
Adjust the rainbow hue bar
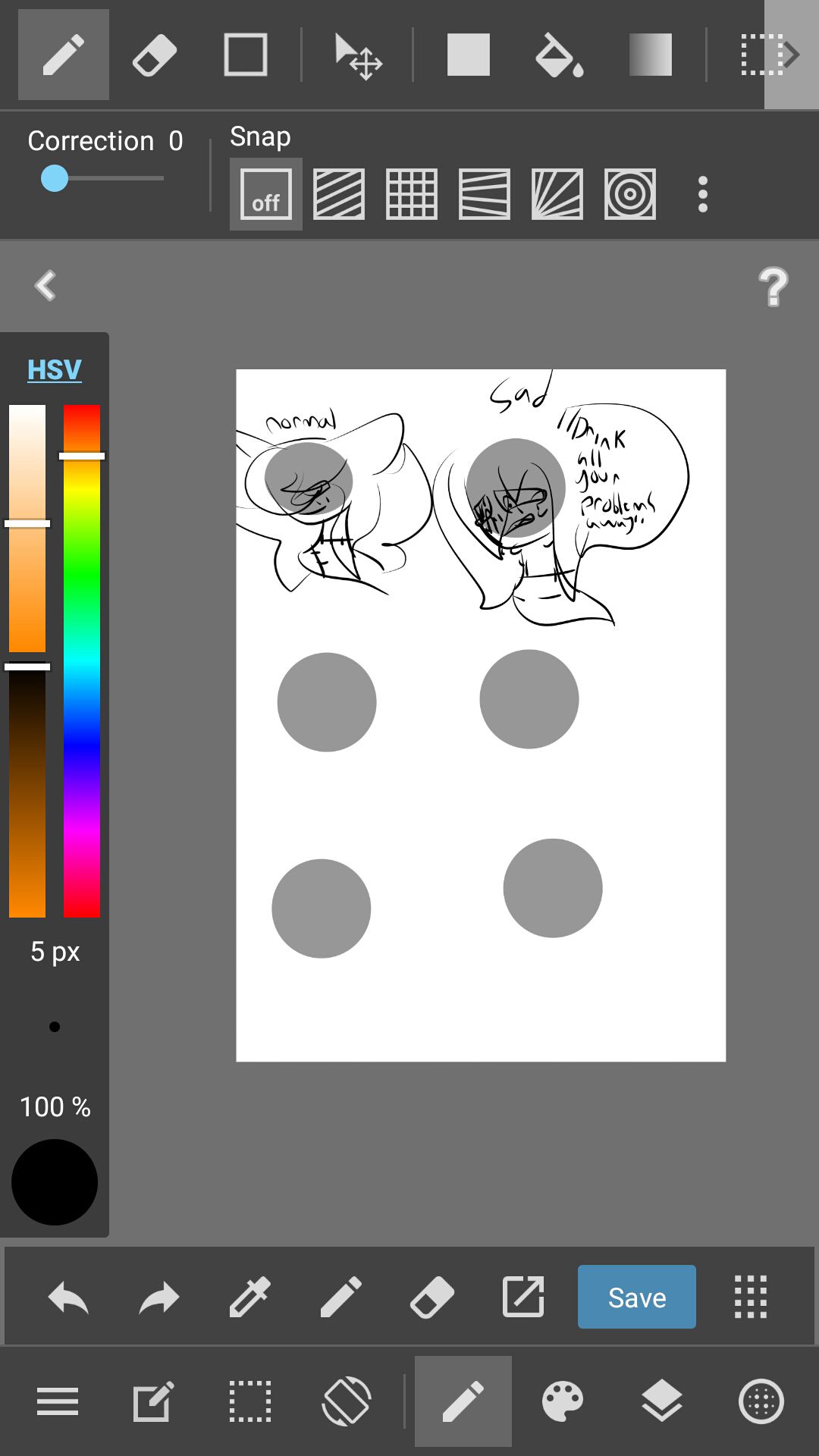[82, 661]
